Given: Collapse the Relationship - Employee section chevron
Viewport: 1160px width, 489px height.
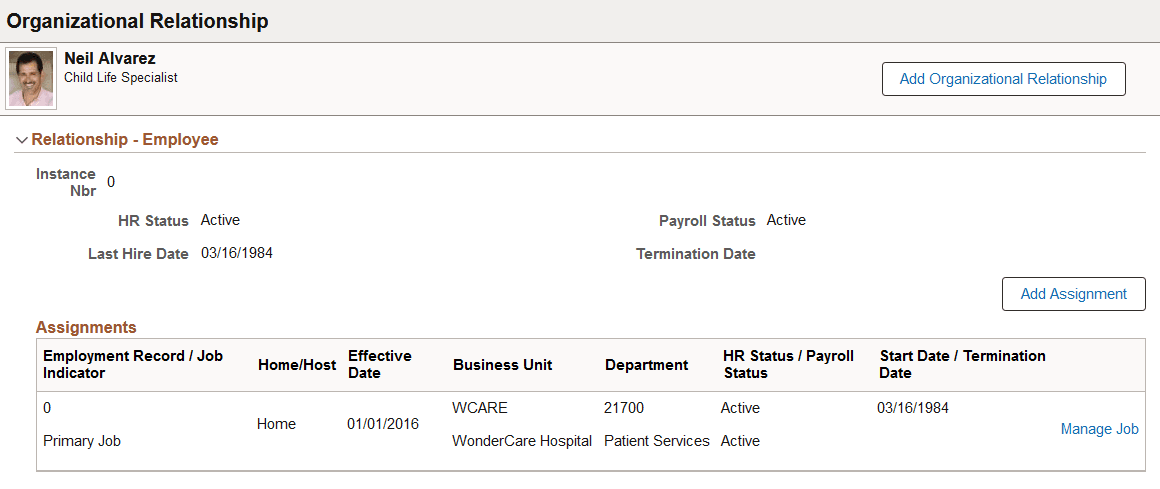Looking at the screenshot, I should (22, 140).
